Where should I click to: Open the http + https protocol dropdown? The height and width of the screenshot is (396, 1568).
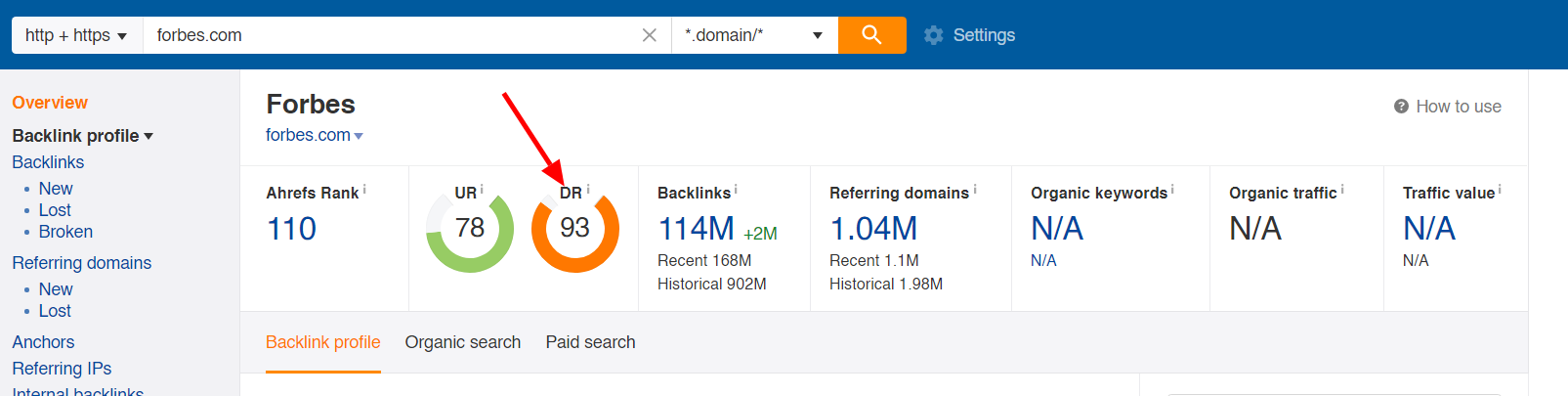[x=76, y=35]
